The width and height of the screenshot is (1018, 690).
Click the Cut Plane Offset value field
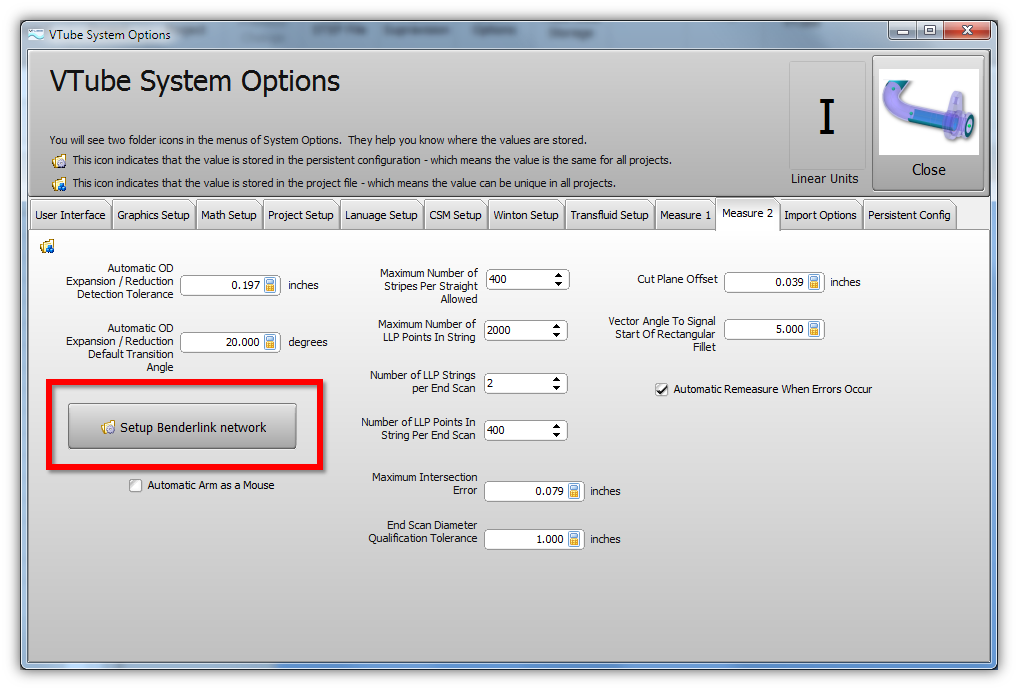[765, 282]
